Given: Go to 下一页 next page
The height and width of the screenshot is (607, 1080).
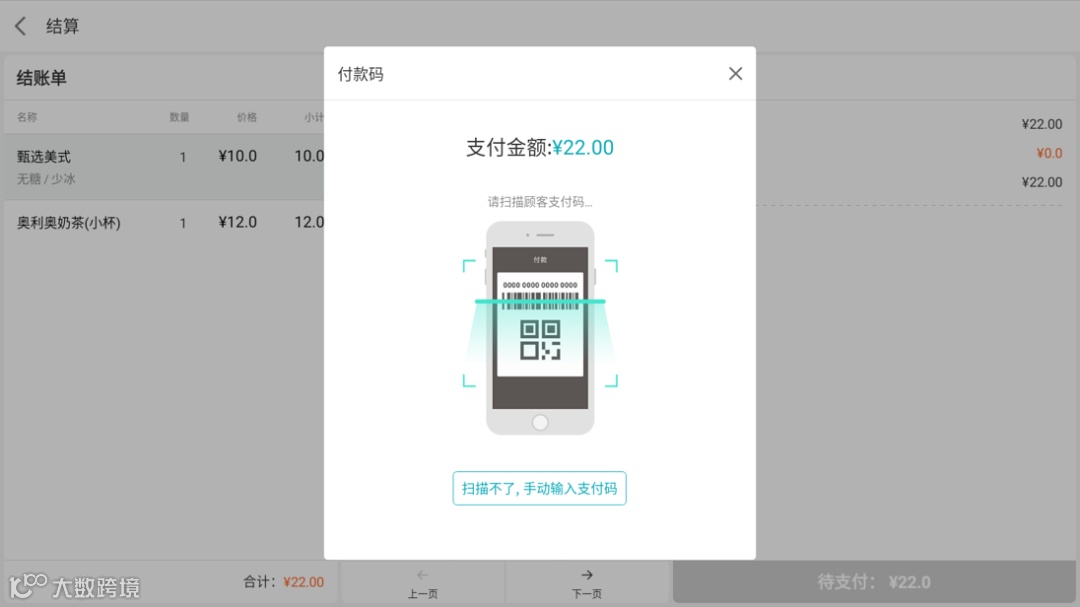Looking at the screenshot, I should [x=587, y=583].
